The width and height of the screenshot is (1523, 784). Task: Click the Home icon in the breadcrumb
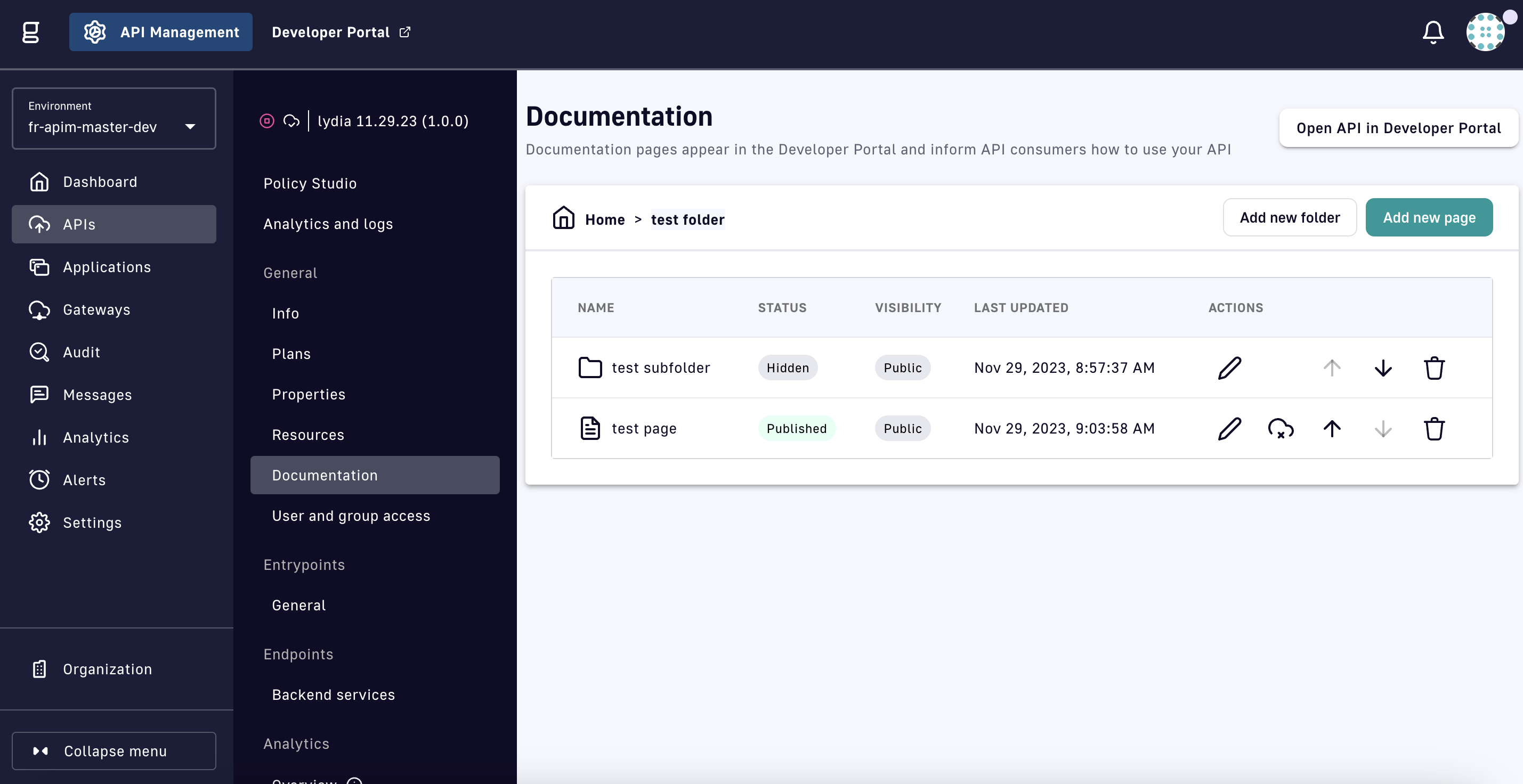coord(563,218)
